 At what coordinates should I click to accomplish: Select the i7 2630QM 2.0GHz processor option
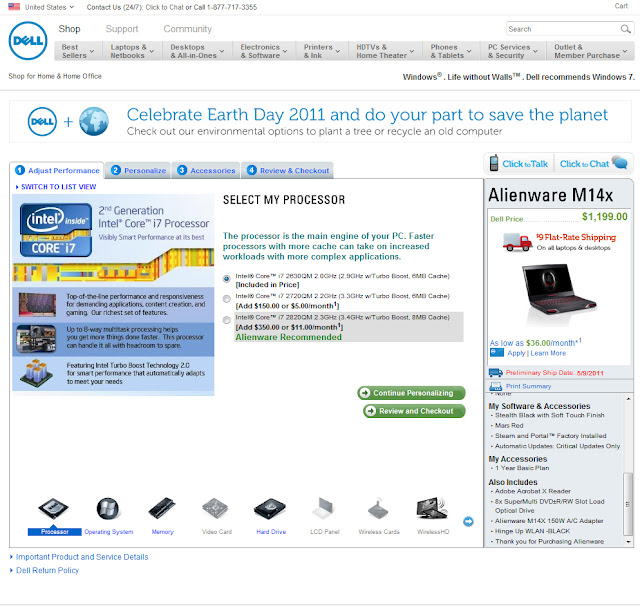click(227, 279)
